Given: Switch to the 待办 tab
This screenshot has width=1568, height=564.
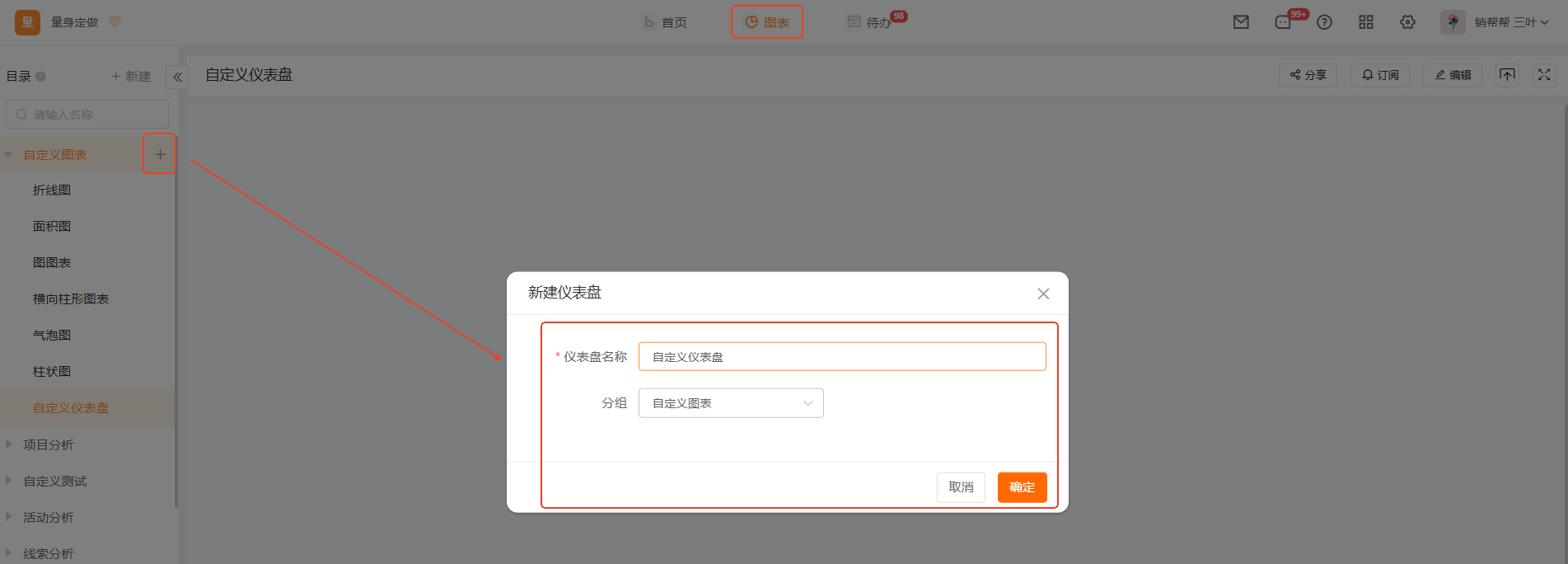Looking at the screenshot, I should coord(870,22).
